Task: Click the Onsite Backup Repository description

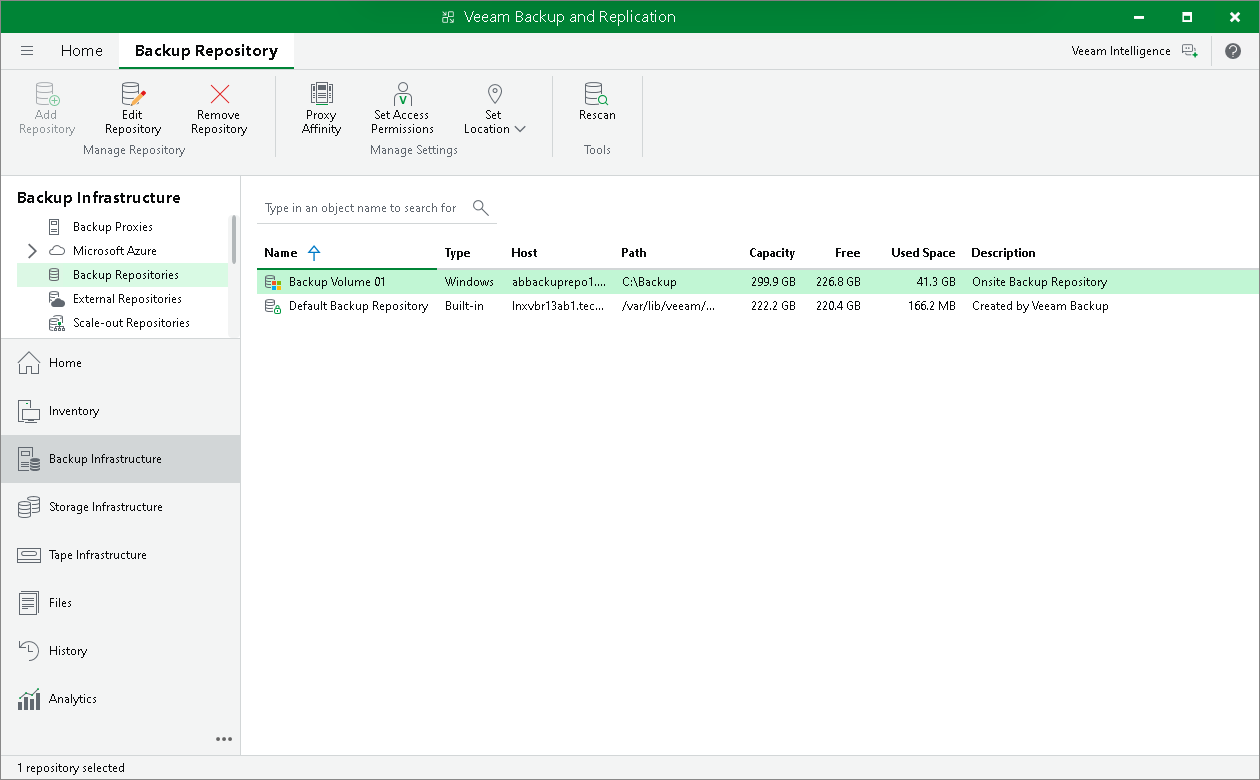Action: pos(1039,282)
